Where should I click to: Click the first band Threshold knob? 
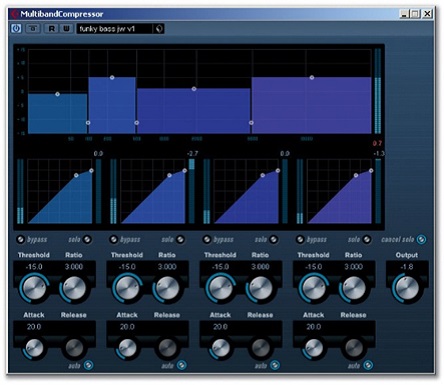click(34, 288)
